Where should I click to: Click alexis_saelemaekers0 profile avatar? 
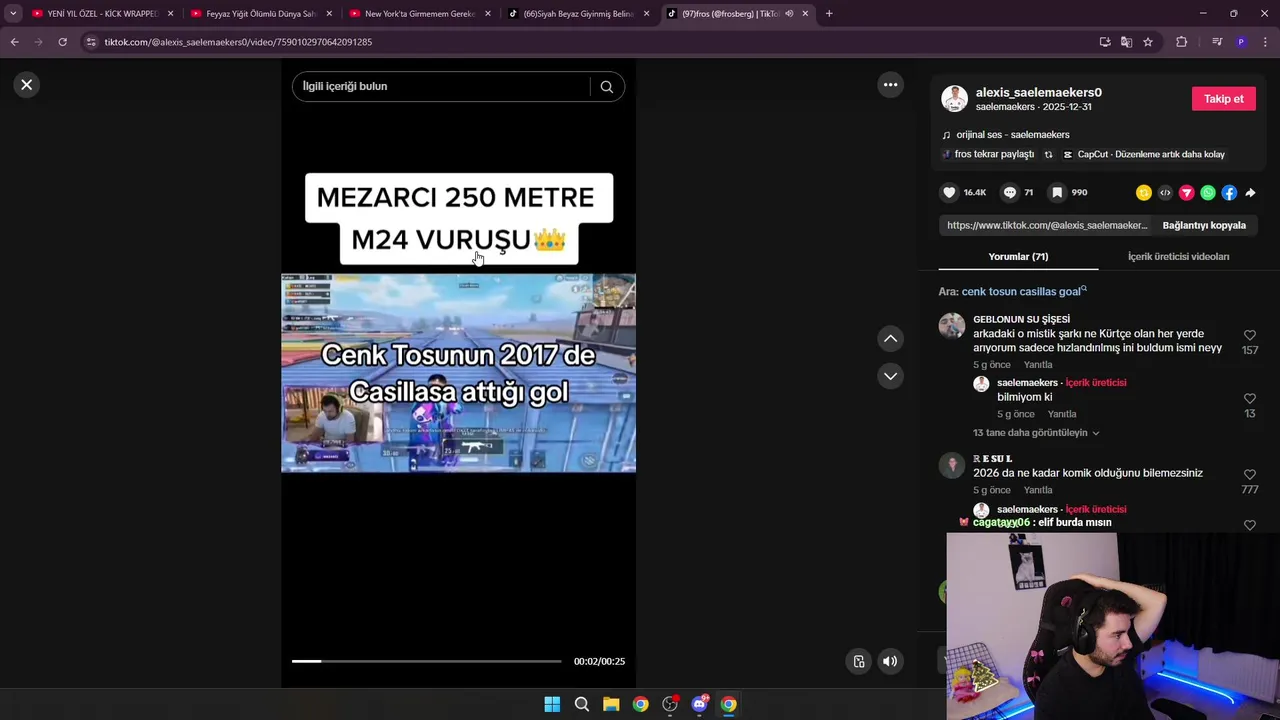(x=954, y=99)
